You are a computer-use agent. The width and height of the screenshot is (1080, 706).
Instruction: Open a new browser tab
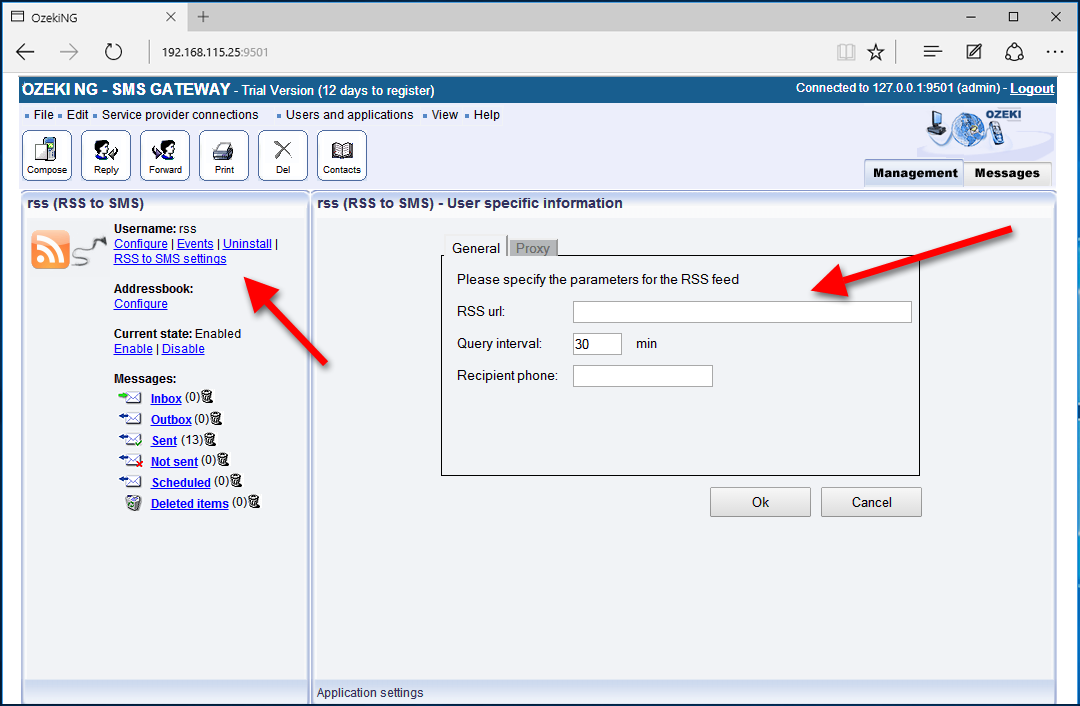click(203, 17)
